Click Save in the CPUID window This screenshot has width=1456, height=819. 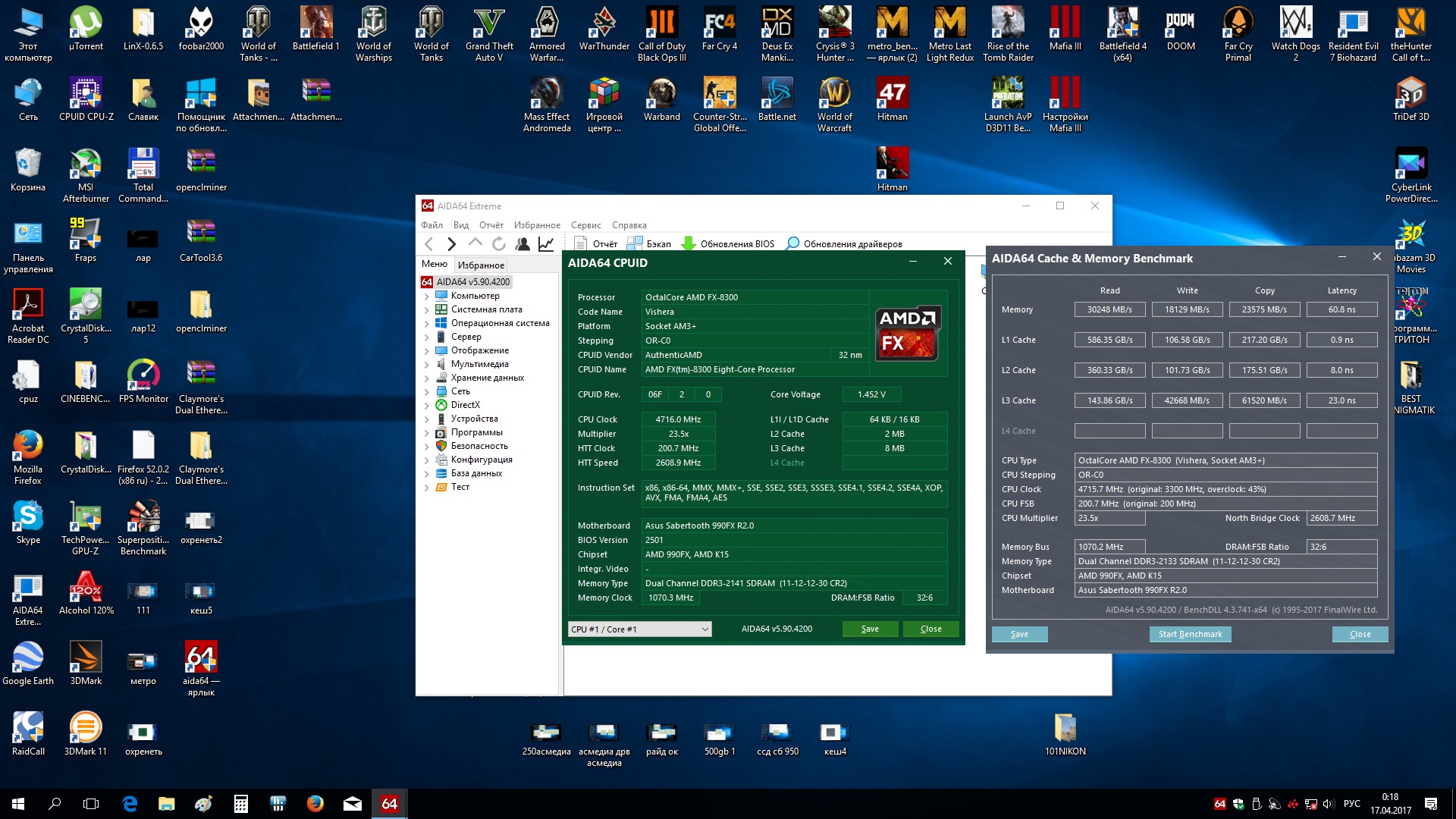[870, 629]
